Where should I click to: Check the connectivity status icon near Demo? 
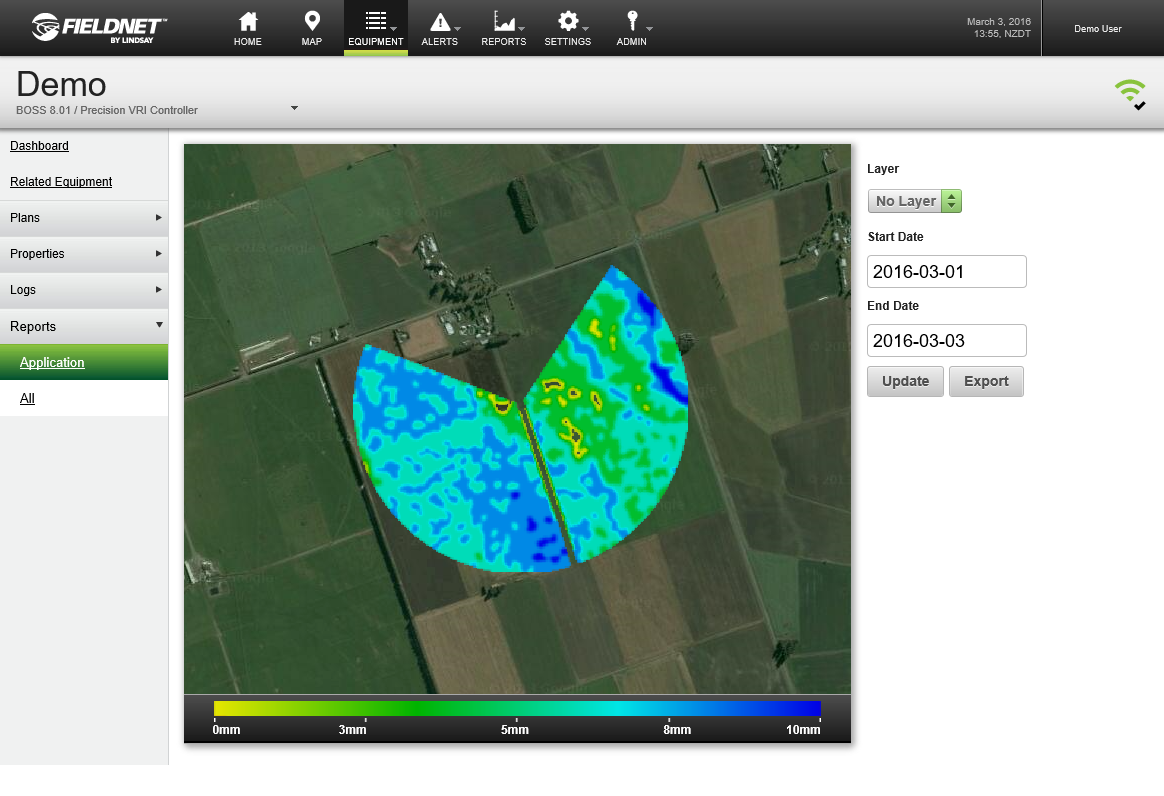pyautogui.click(x=1130, y=91)
